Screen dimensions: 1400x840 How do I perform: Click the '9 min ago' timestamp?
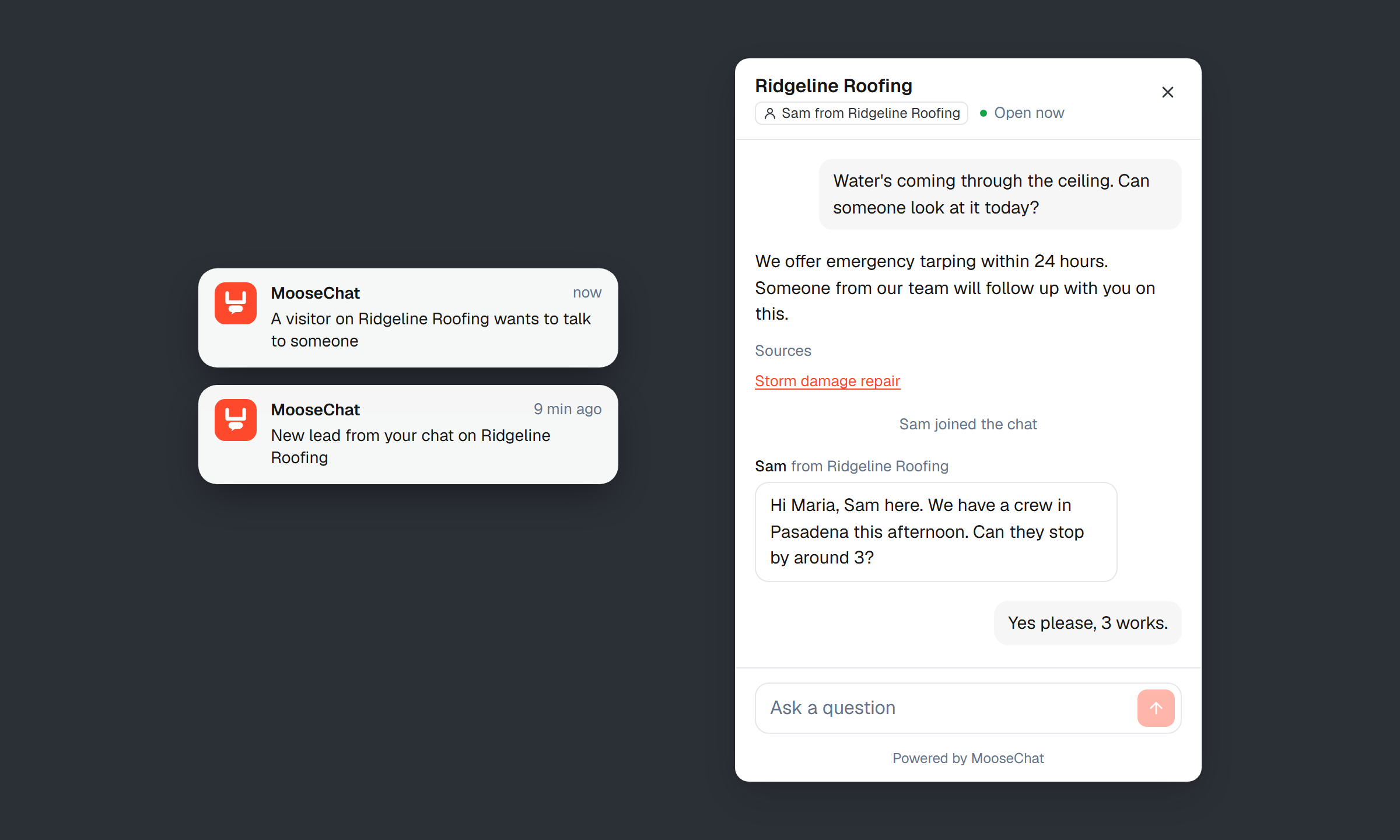coord(567,409)
